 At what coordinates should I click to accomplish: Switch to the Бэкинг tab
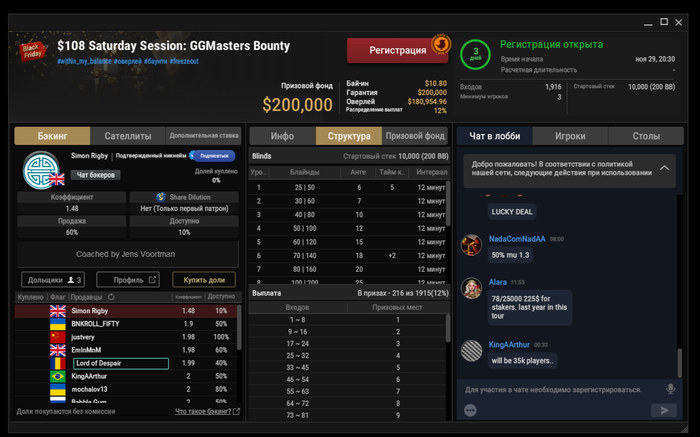[52, 136]
